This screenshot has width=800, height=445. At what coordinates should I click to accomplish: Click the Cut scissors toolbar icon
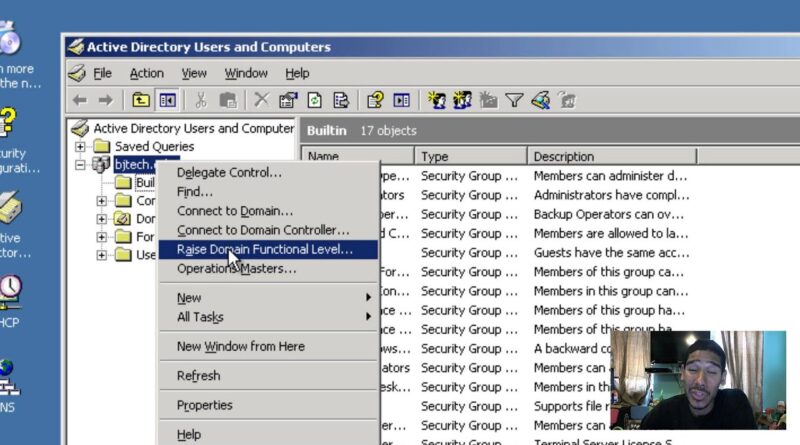click(x=201, y=101)
